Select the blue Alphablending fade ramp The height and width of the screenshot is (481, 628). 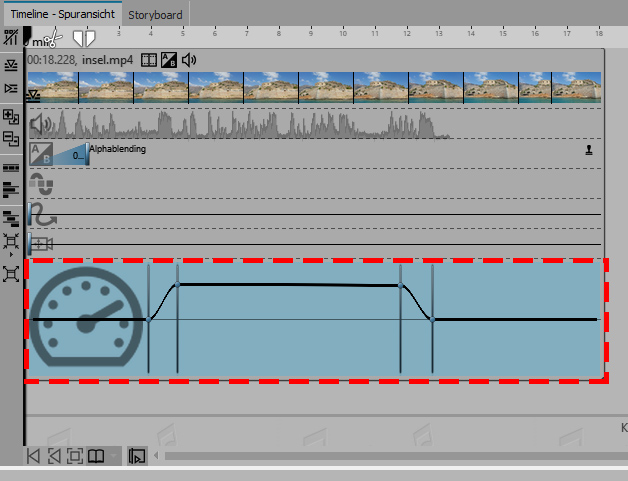coord(69,155)
